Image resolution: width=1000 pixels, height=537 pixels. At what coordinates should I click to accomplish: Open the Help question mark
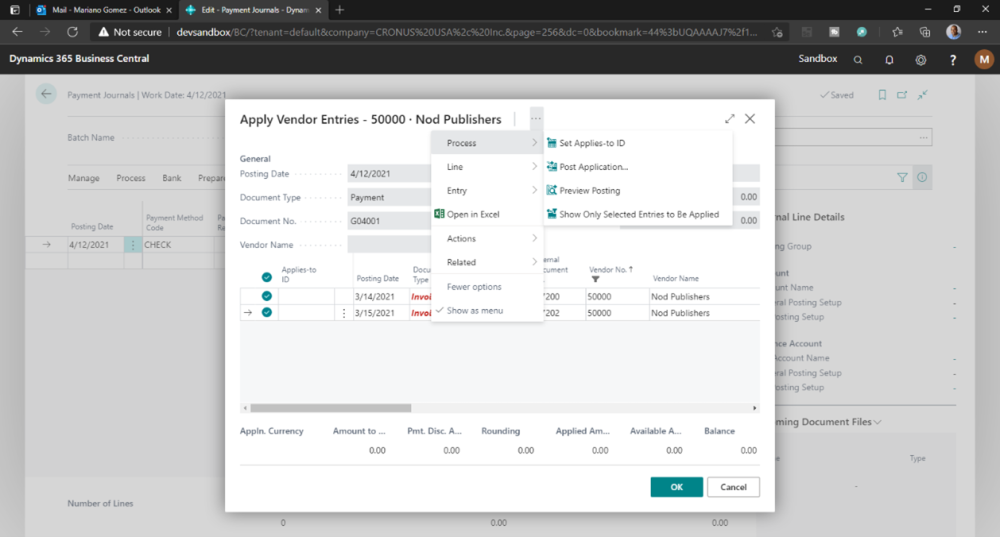952,60
